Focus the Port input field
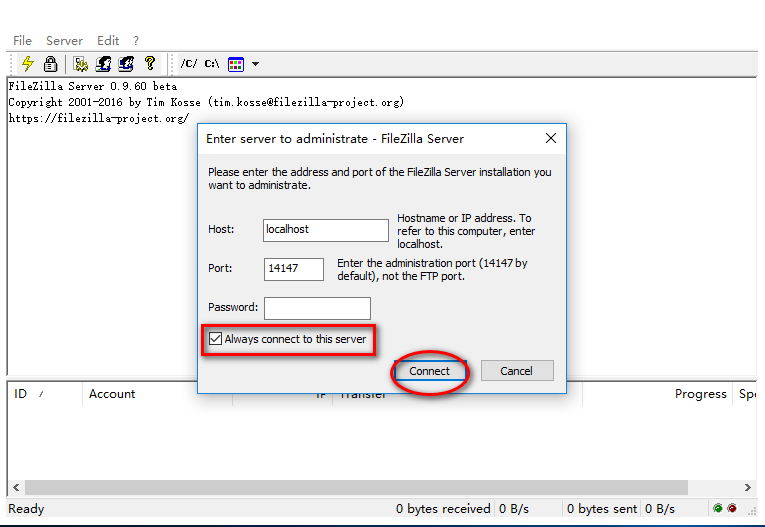The image size is (765, 527). pyautogui.click(x=294, y=269)
